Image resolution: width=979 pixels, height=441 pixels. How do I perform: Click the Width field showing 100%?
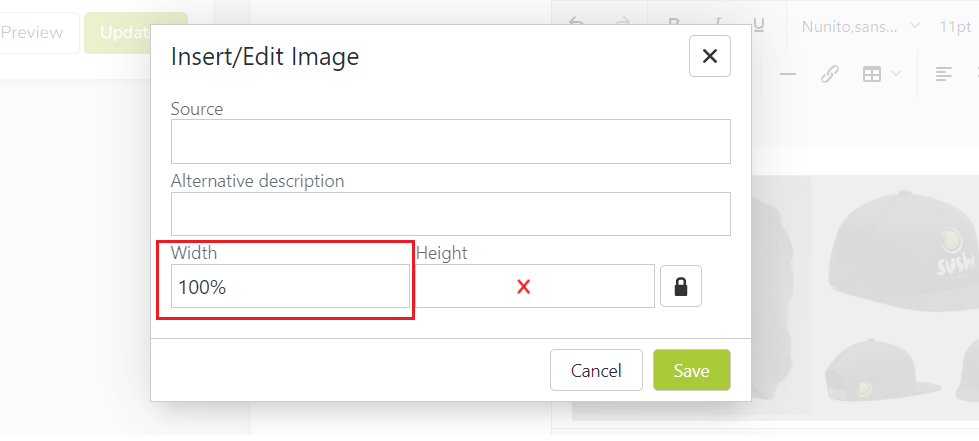click(290, 286)
